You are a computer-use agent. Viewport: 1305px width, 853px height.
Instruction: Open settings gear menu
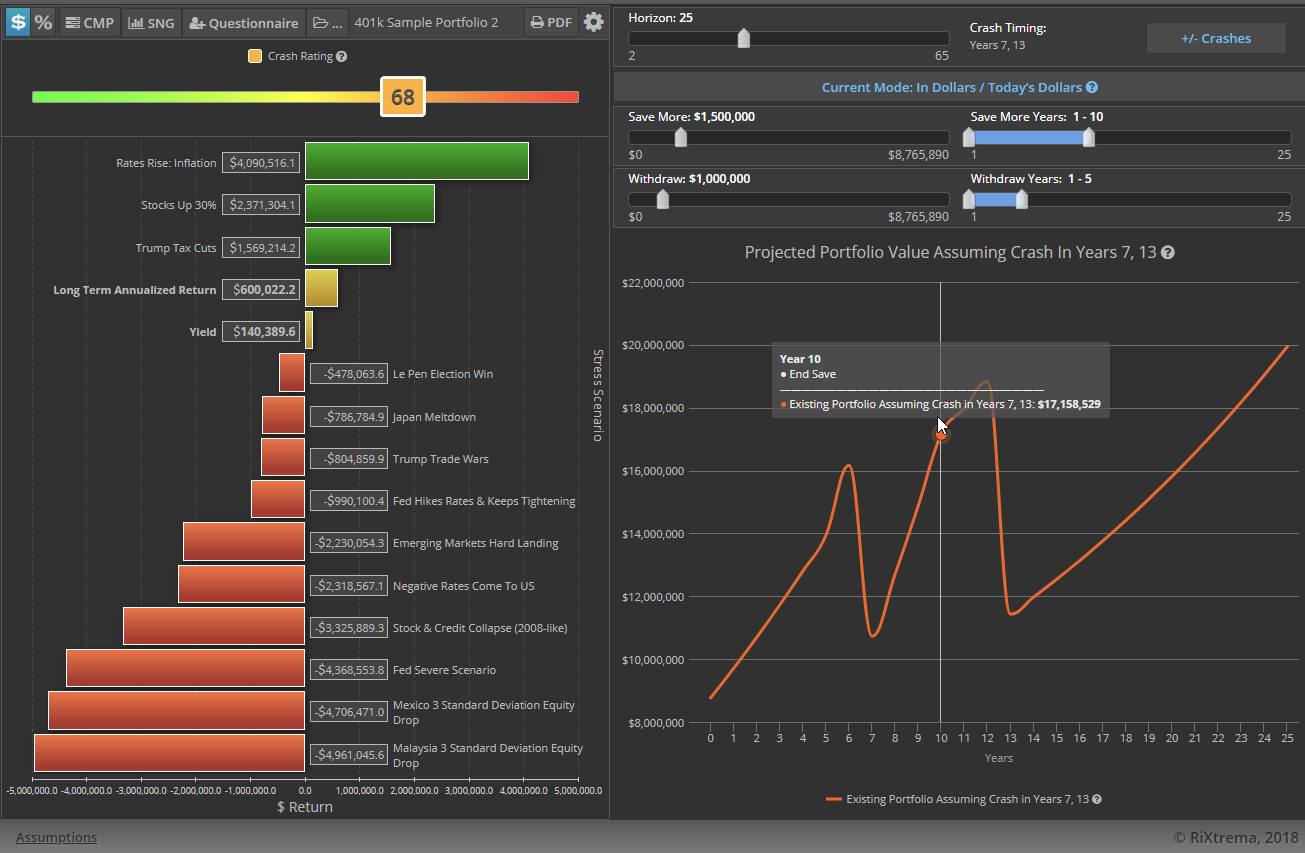594,22
